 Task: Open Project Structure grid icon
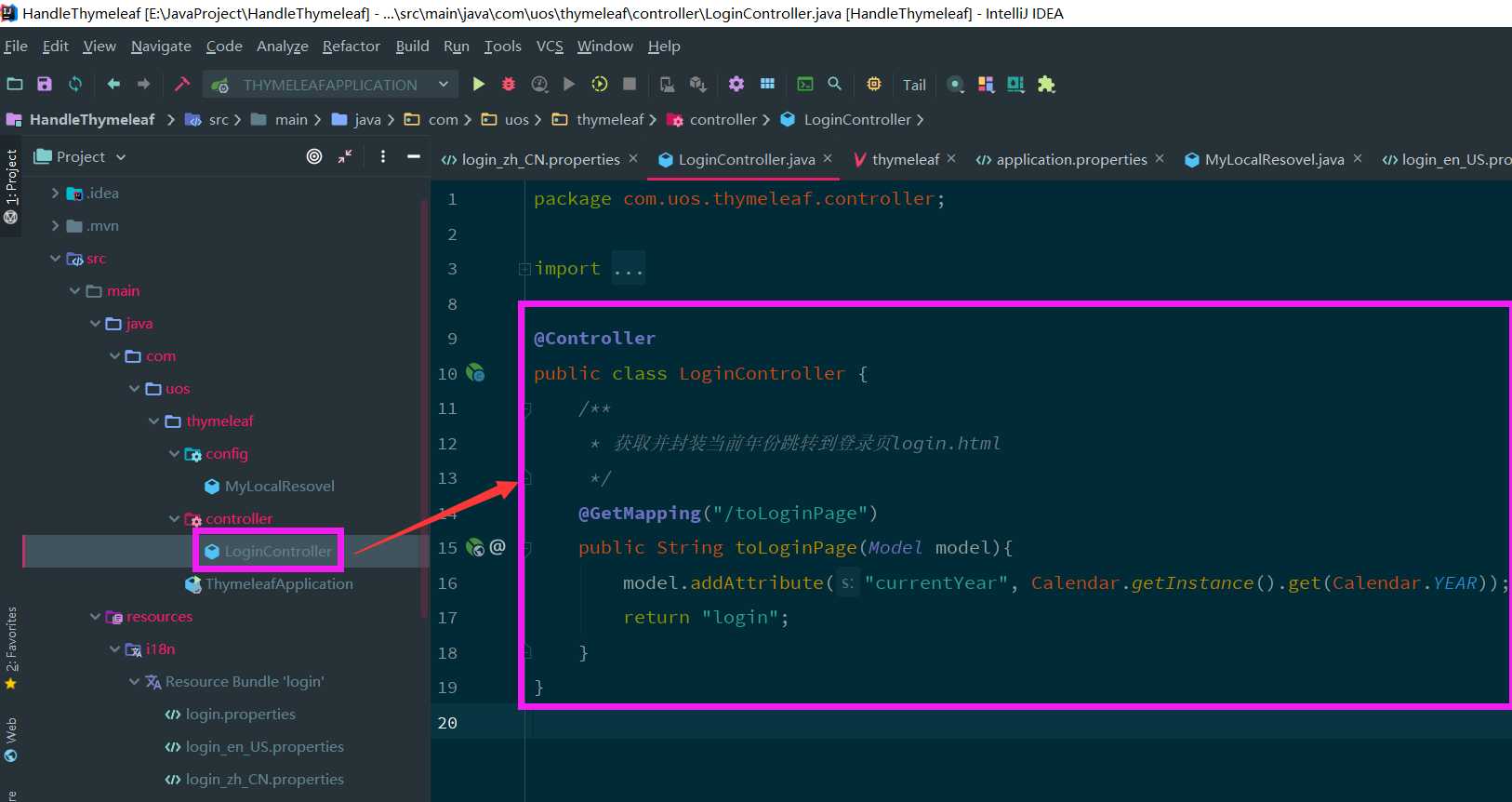point(767,84)
